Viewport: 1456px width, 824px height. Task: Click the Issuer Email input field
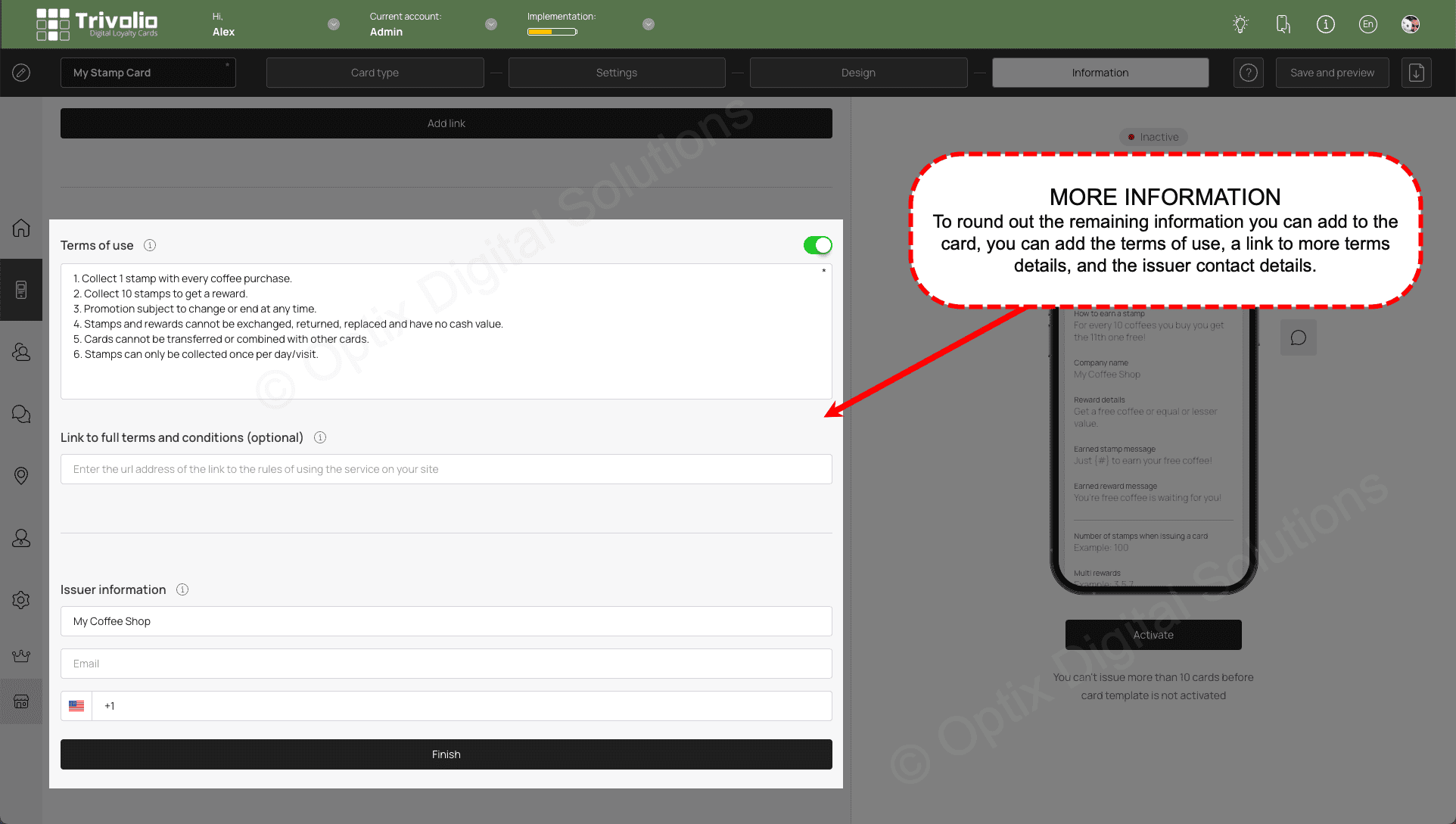(x=446, y=663)
